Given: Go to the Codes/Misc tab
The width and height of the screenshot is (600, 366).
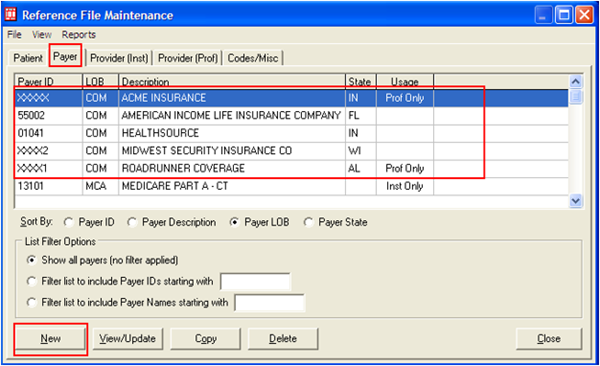Looking at the screenshot, I should [253, 58].
